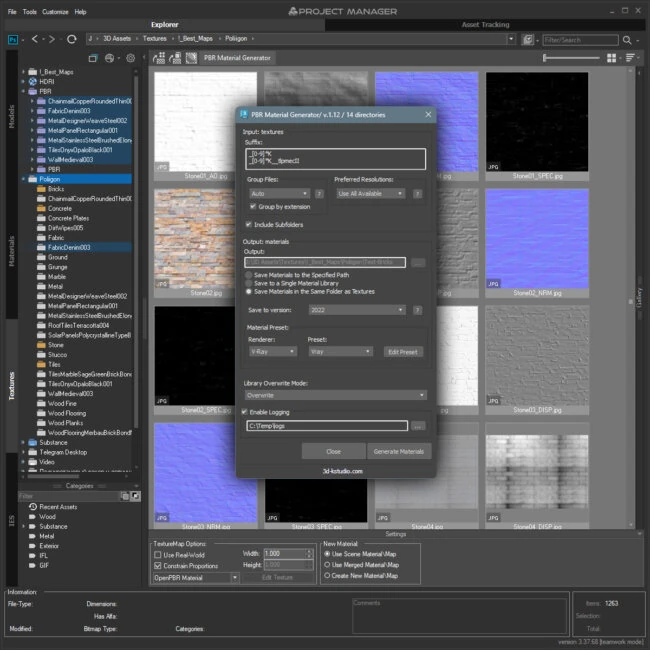The image size is (650, 650).
Task: Select Save Materials to the Specified Path
Action: pos(248,275)
